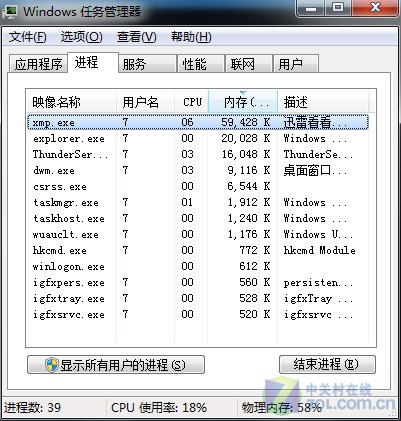The height and width of the screenshot is (421, 401).
Task: Minimize the Task Manager window
Action: [x=310, y=8]
